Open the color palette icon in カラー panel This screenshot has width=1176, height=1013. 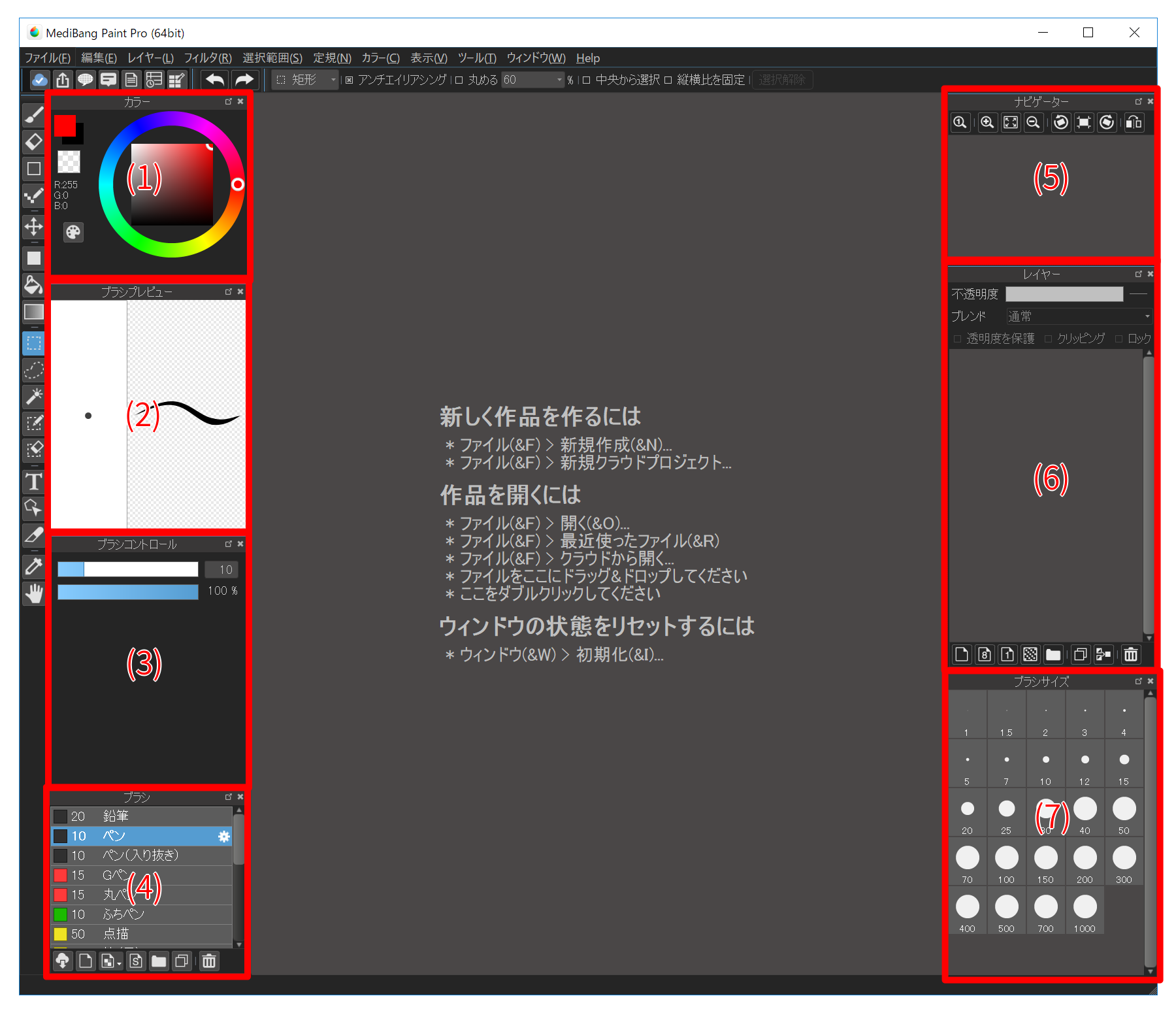pos(73,232)
